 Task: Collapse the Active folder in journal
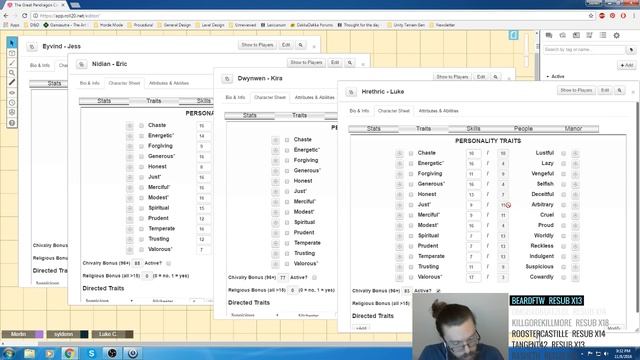548,77
